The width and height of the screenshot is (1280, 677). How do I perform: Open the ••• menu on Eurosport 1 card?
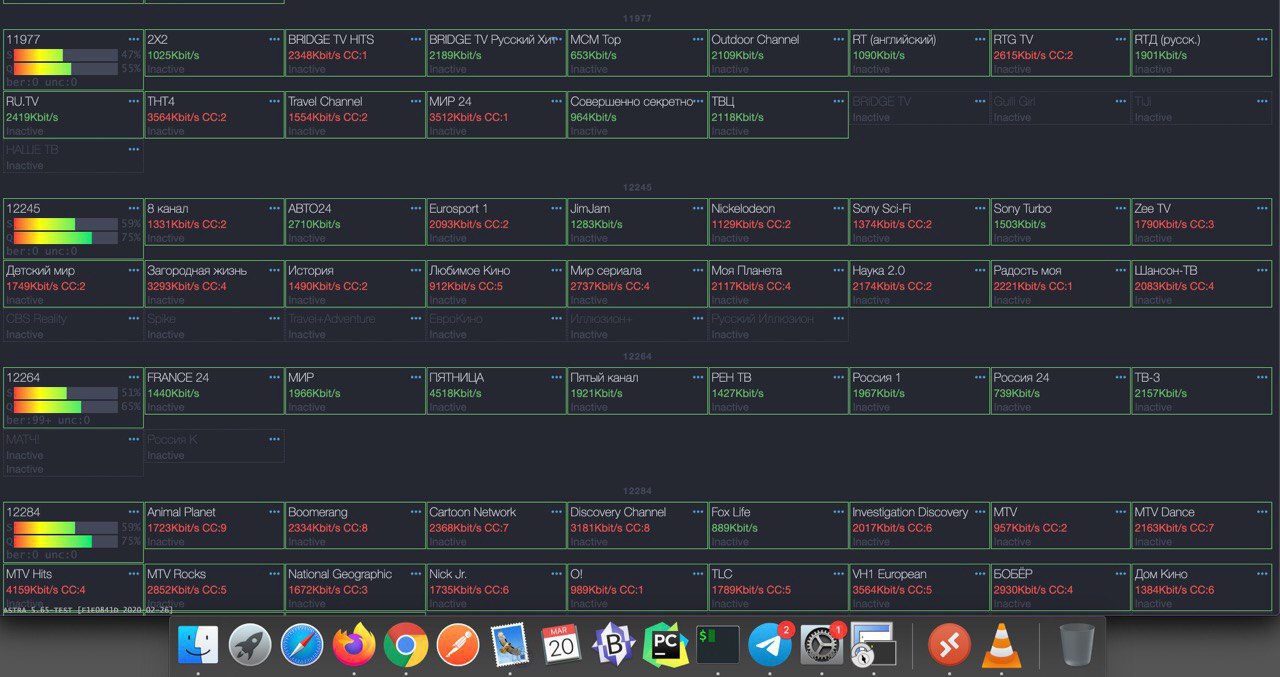(x=557, y=209)
